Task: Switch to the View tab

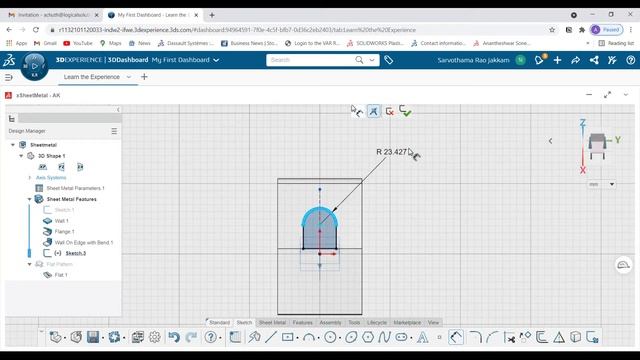Action: click(x=433, y=322)
